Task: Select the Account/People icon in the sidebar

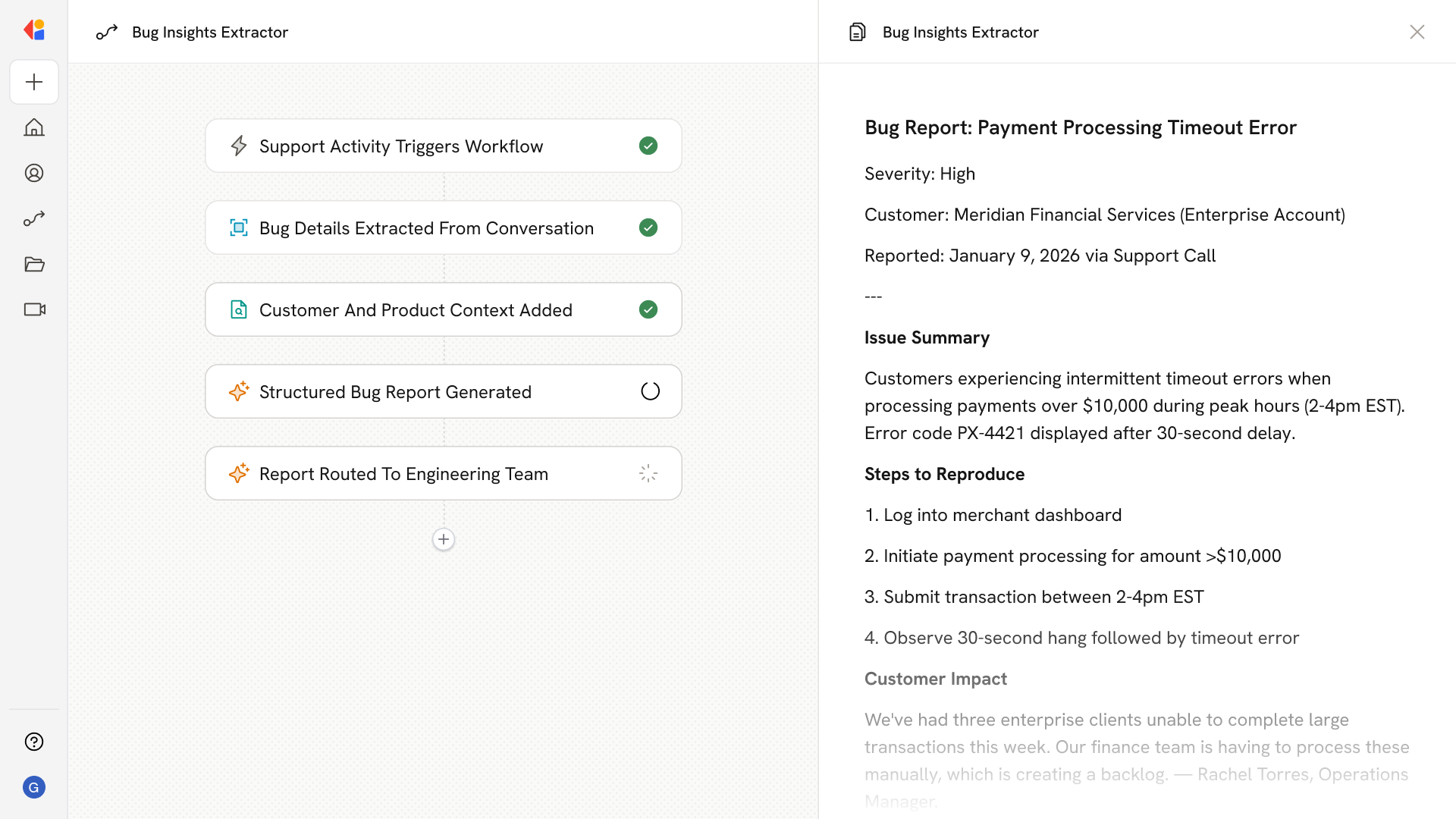Action: point(34,173)
